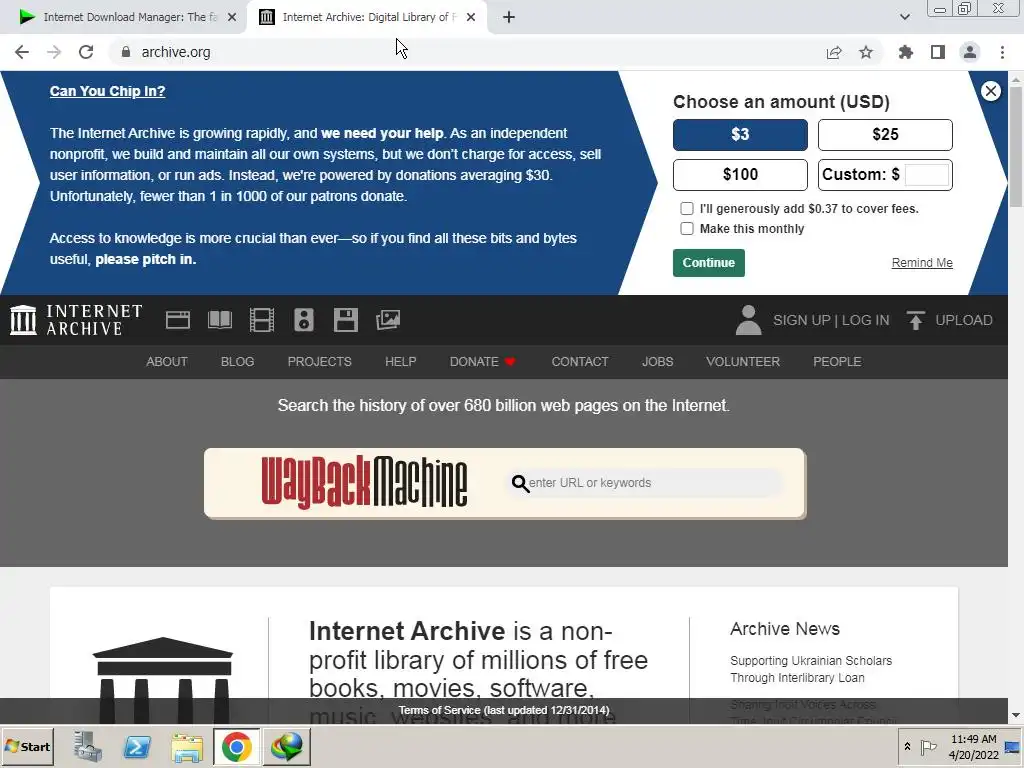
Task: Open Internet Download Manager taskbar icon
Action: 286,746
